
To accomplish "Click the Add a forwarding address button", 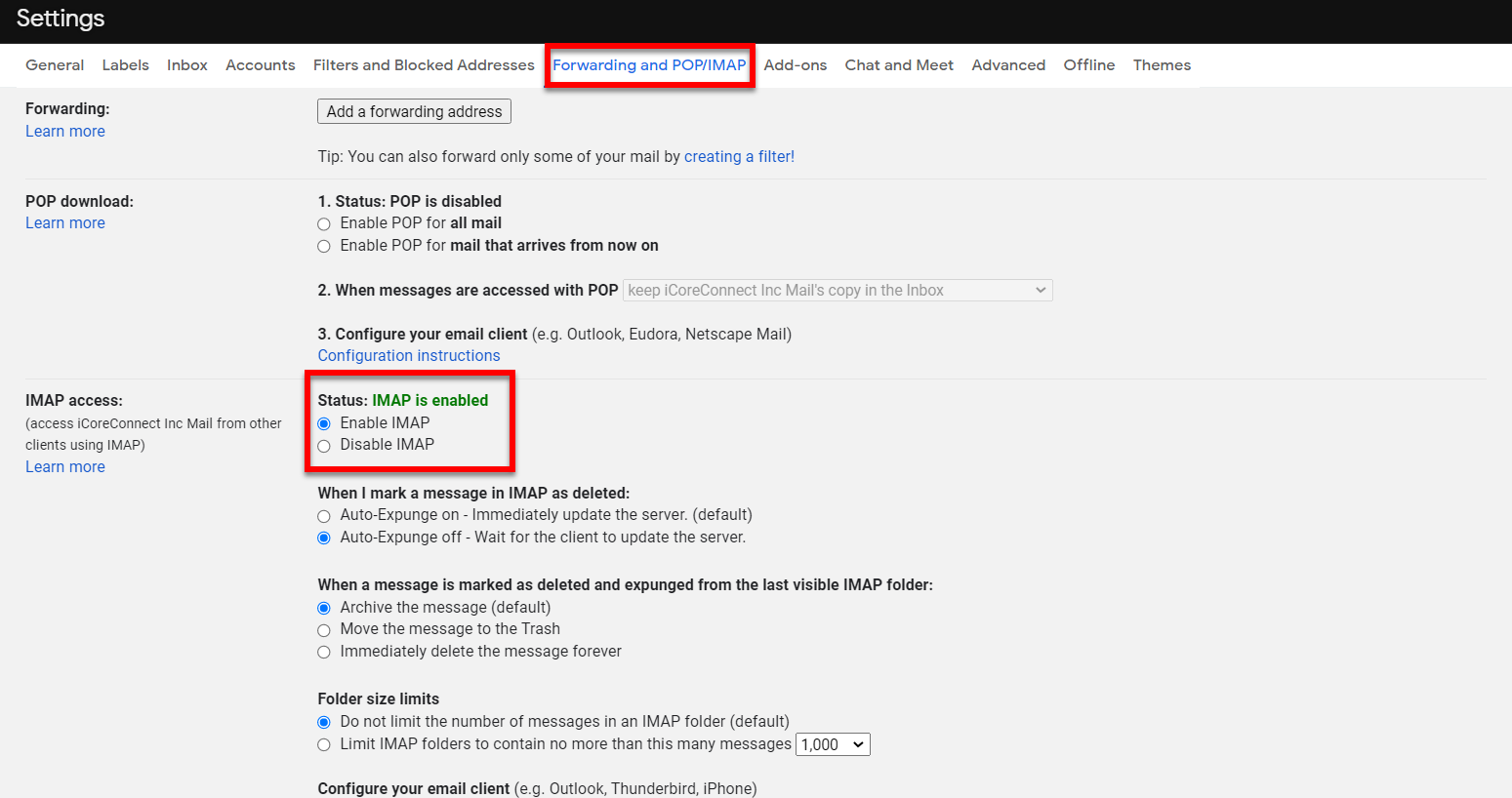I will [413, 110].
